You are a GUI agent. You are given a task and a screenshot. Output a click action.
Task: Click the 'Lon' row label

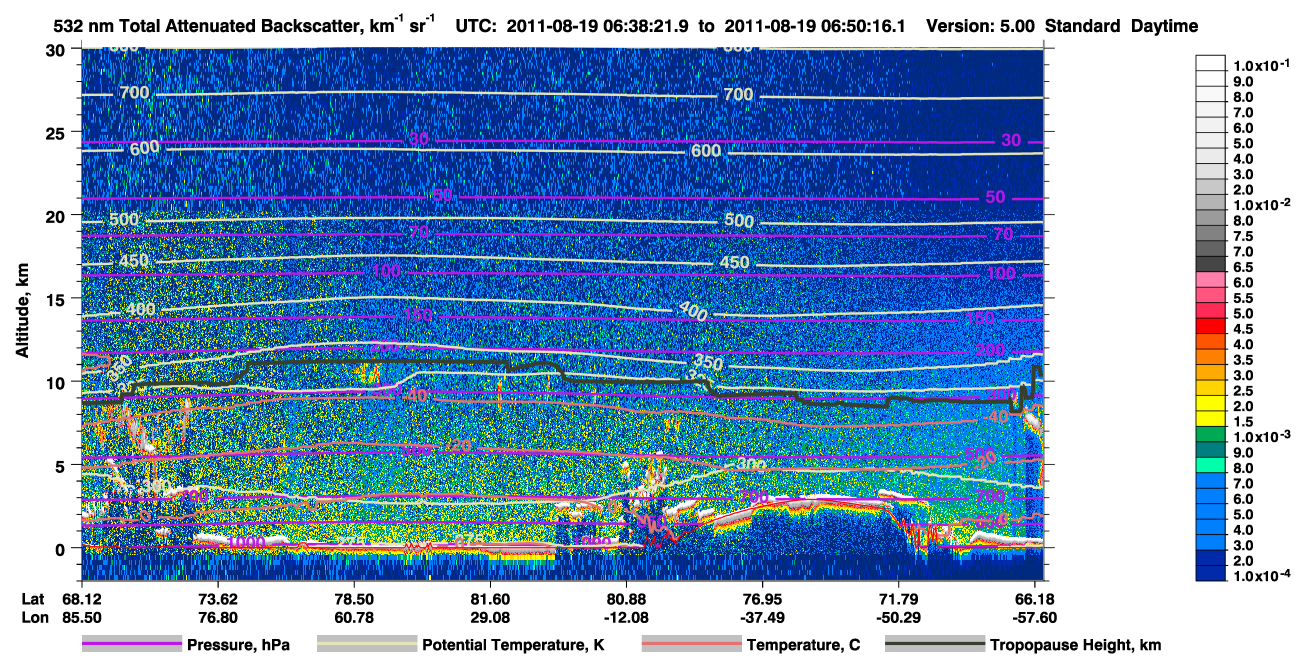[x=33, y=617]
